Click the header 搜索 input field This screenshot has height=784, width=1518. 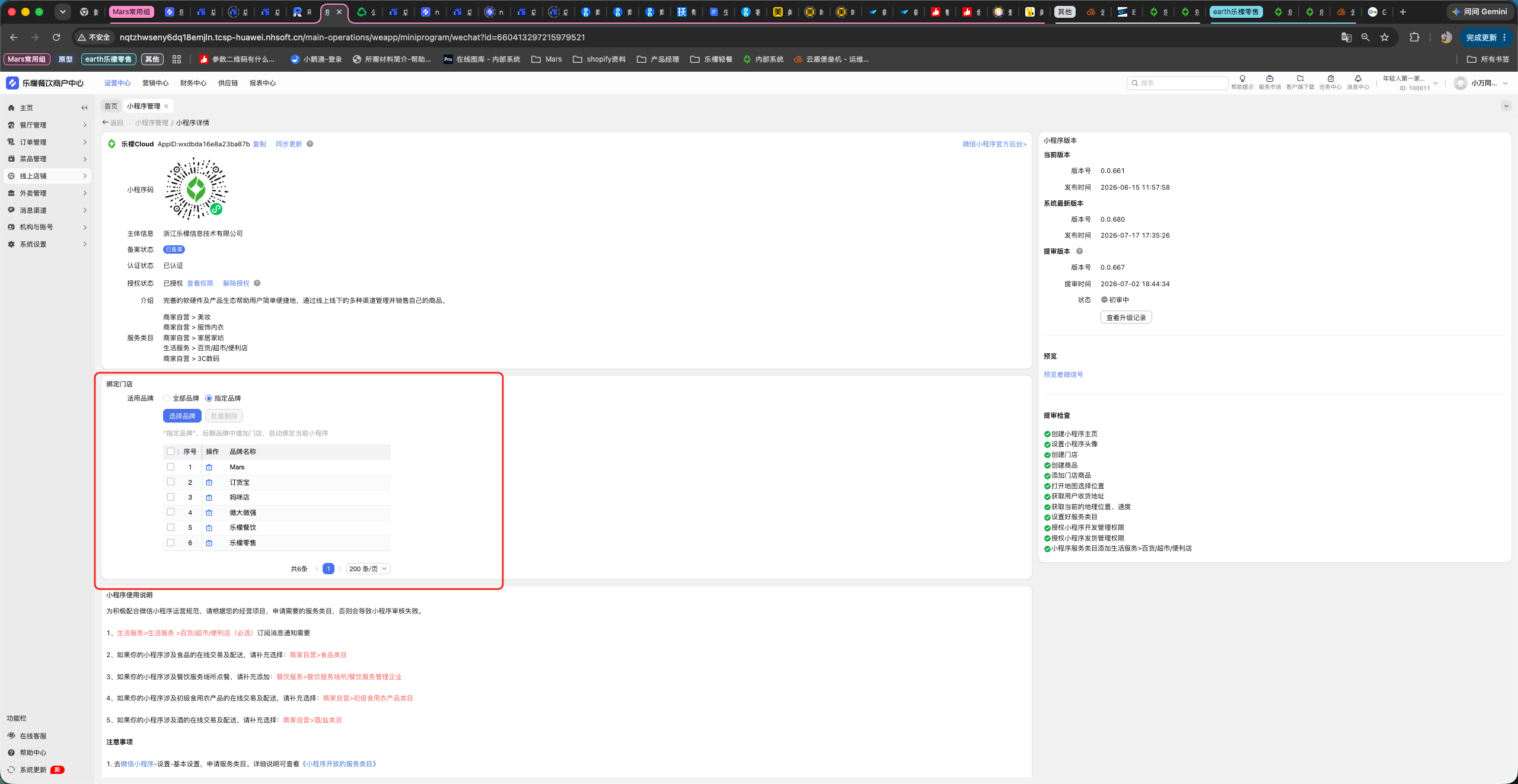pyautogui.click(x=1177, y=83)
